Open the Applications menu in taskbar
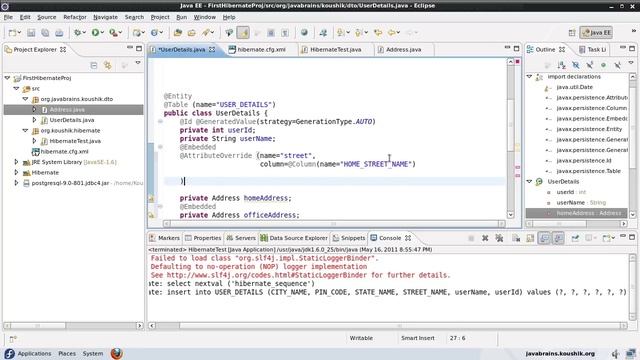640x360 pixels. coord(34,353)
